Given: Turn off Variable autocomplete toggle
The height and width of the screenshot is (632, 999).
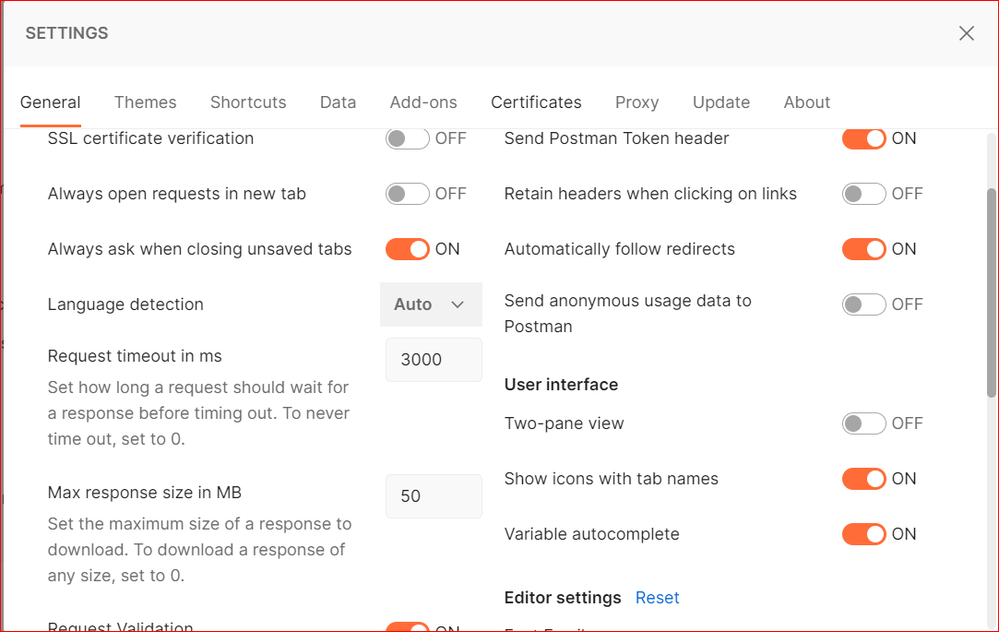Looking at the screenshot, I should click(864, 535).
